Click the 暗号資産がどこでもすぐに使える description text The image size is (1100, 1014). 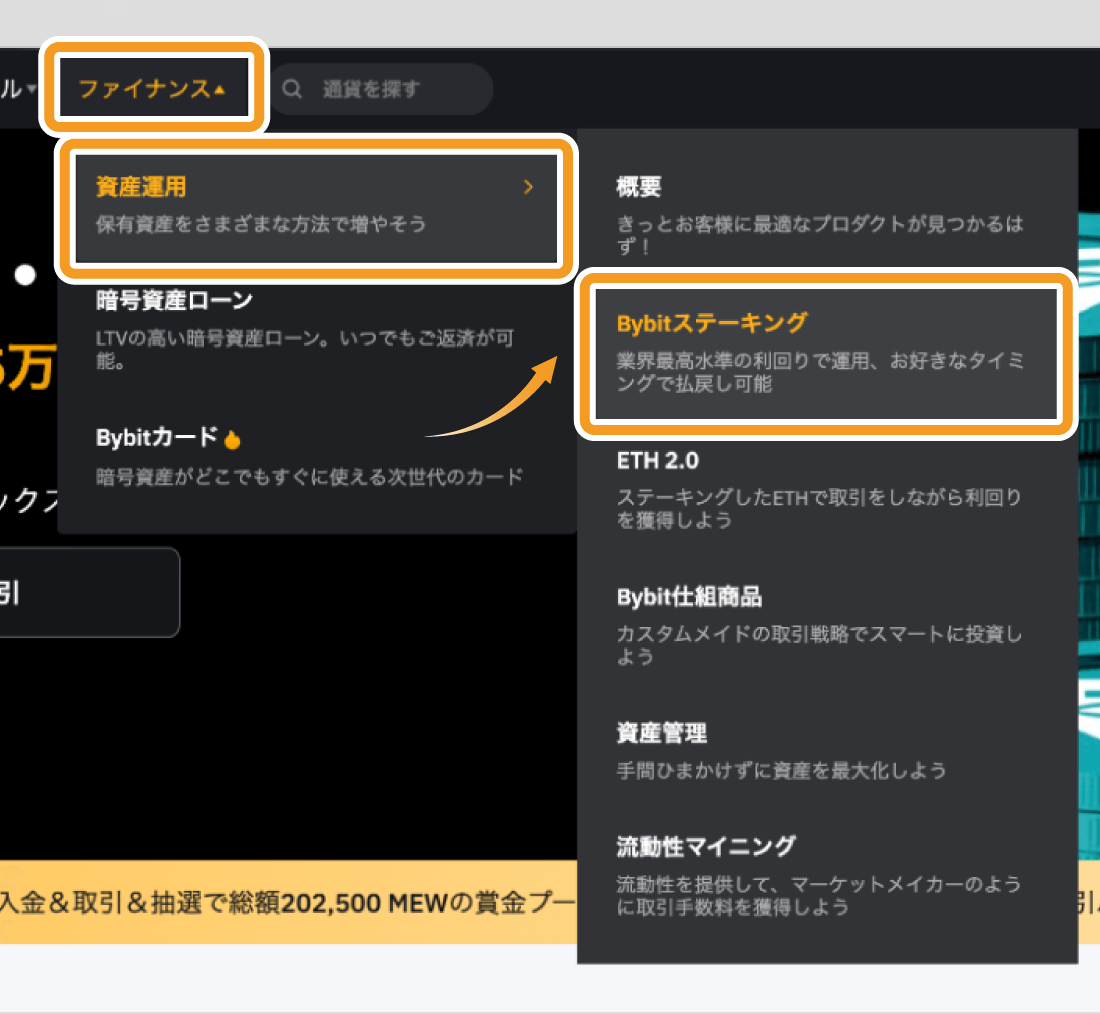click(309, 476)
